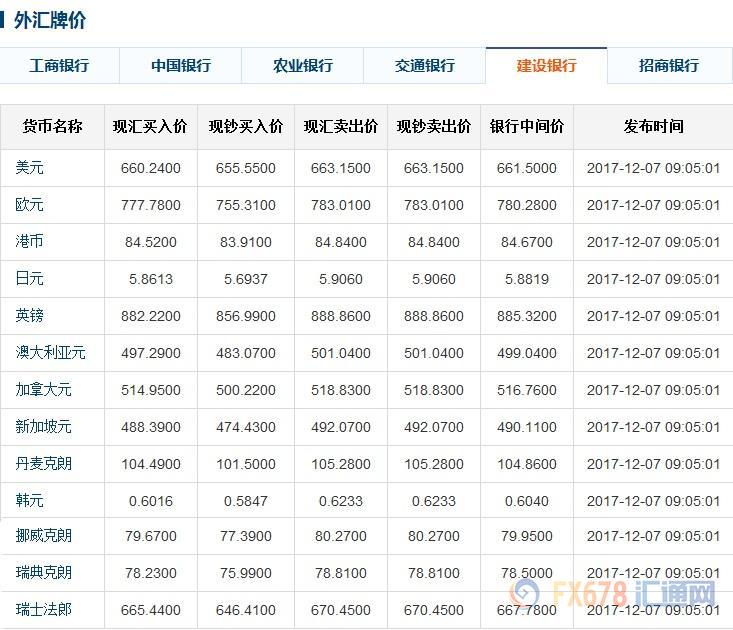Image resolution: width=733 pixels, height=630 pixels.
Task: Click the 加拿大元 buy rate 514.9500
Action: click(x=151, y=390)
